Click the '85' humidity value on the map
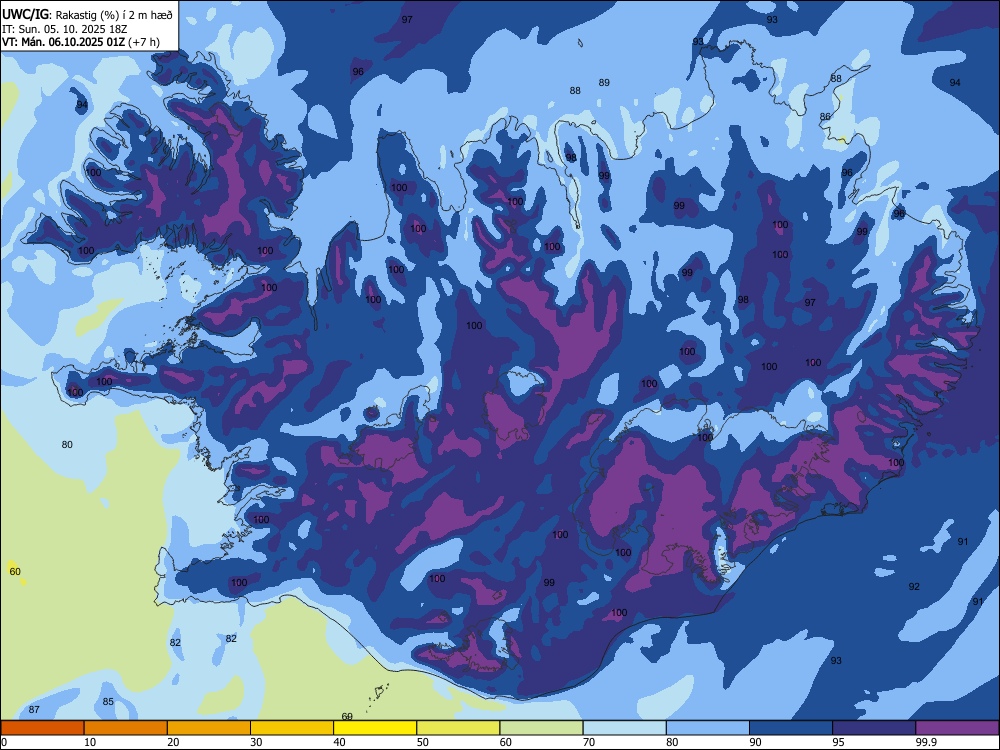Screen dimensions: 1000x750 point(108,702)
